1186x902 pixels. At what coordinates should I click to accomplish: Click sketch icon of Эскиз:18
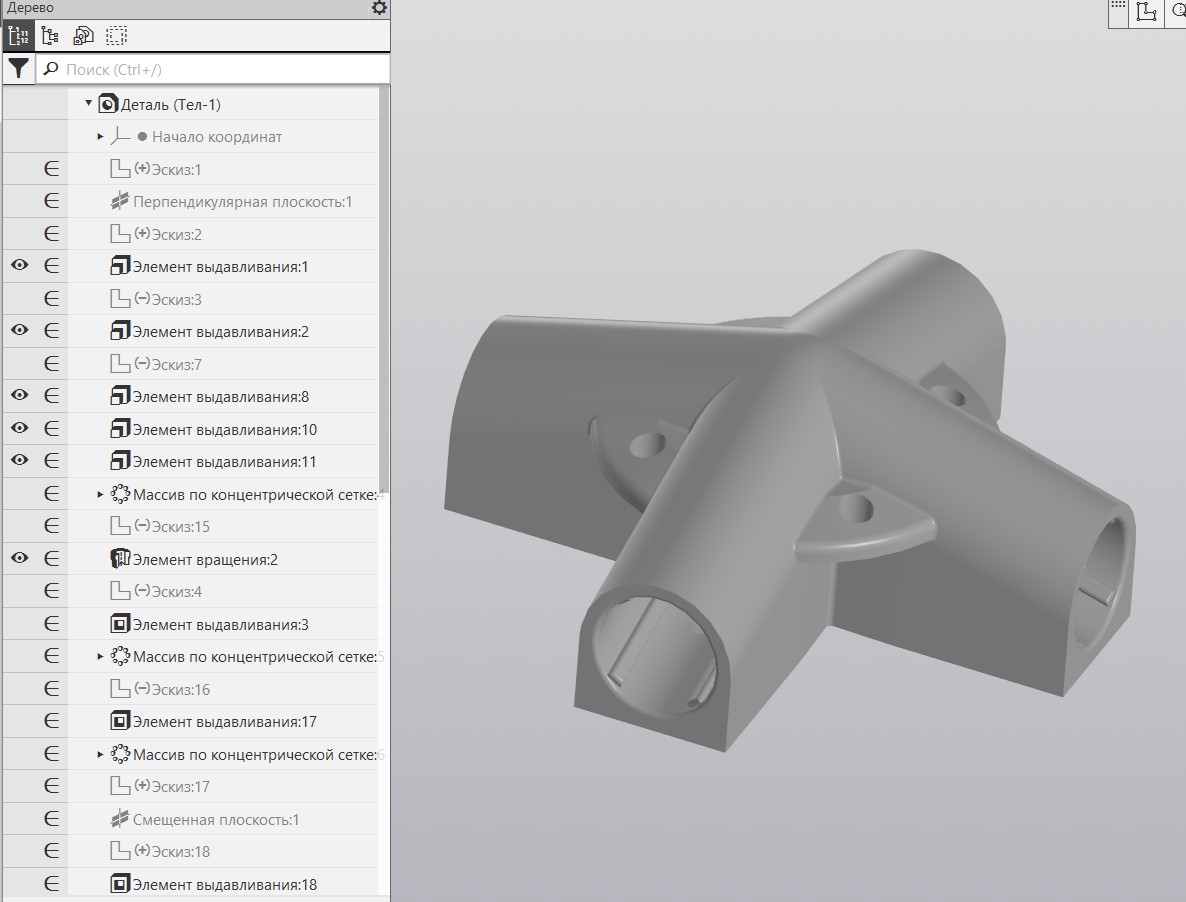point(120,851)
